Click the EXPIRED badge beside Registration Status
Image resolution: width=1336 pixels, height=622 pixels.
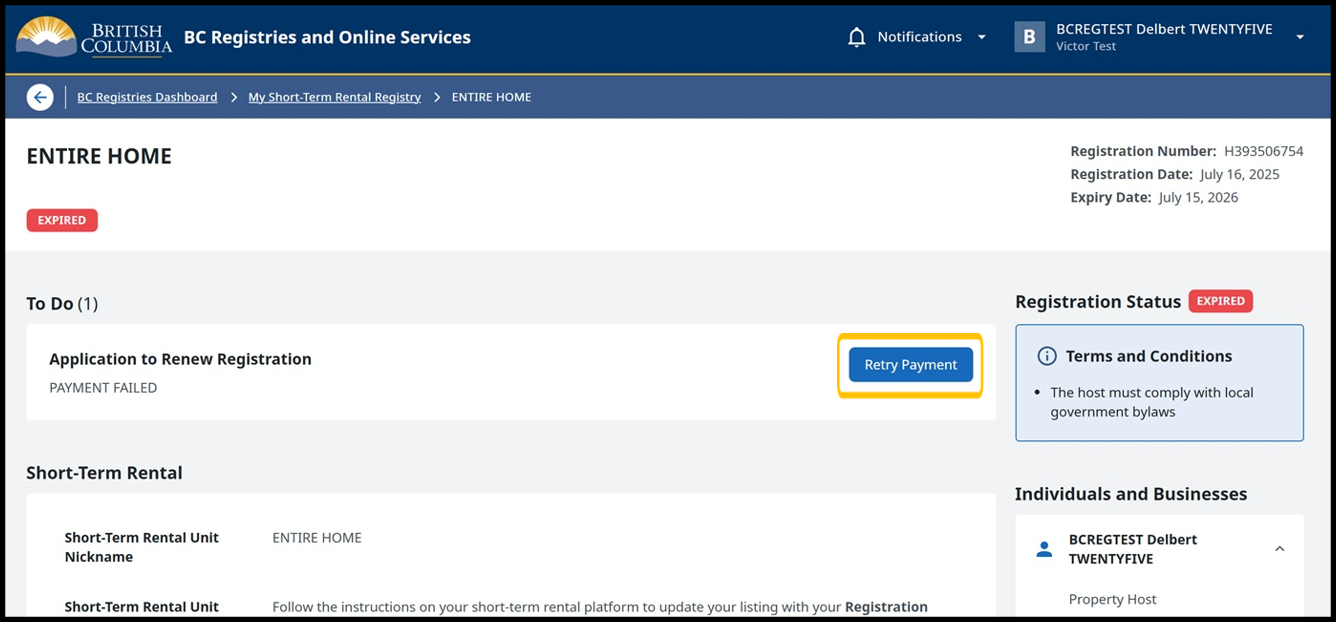(x=1221, y=301)
